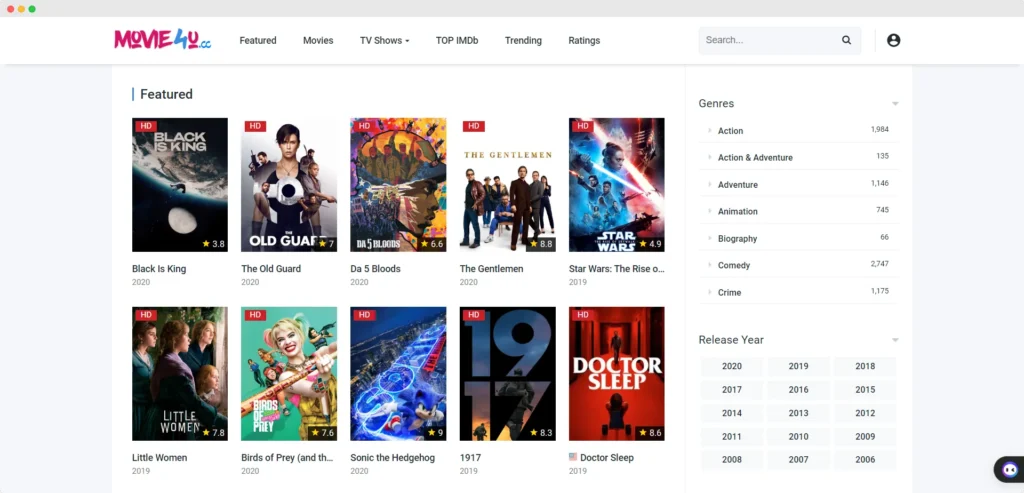Filter by release year 2019
1024x493 pixels.
click(798, 366)
